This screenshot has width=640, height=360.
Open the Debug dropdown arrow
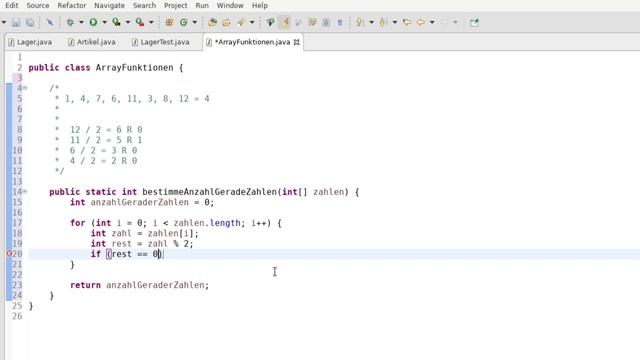tap(81, 22)
